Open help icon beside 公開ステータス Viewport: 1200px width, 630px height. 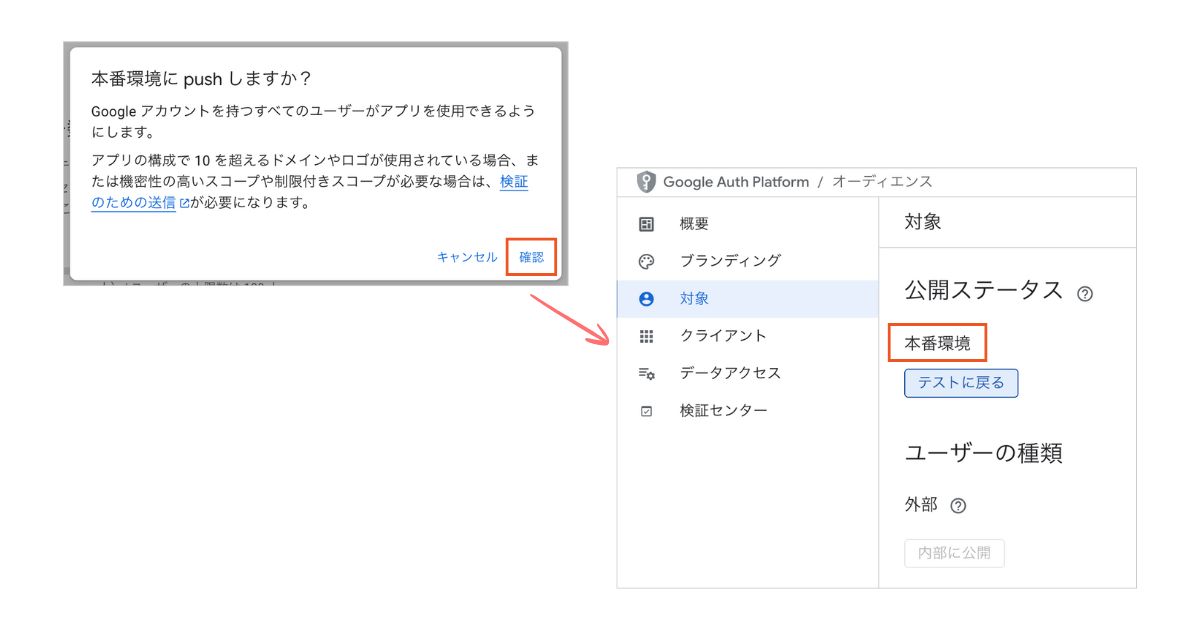pos(1085,294)
